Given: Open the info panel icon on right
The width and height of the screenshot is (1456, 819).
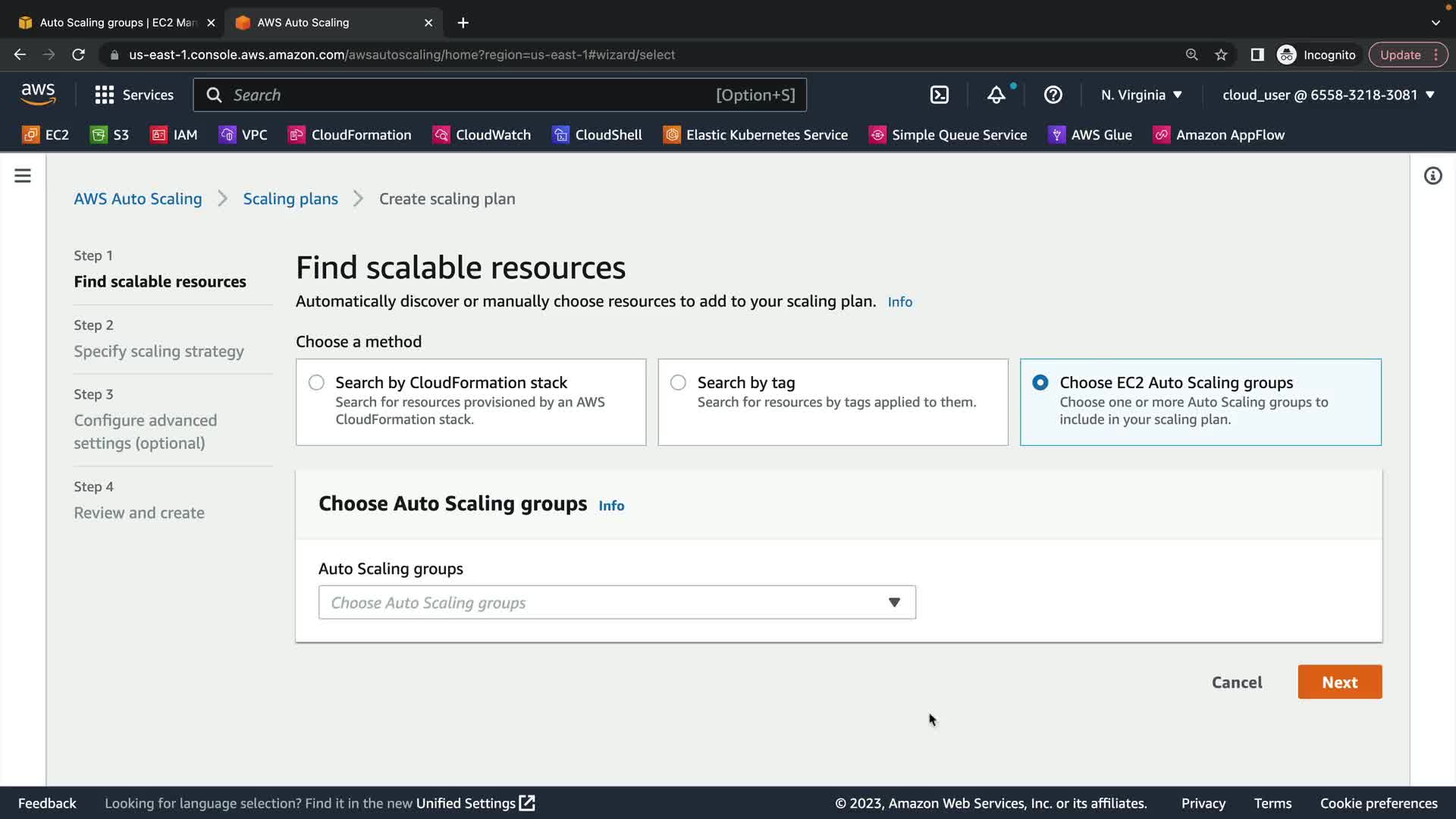Looking at the screenshot, I should coord(1432,176).
